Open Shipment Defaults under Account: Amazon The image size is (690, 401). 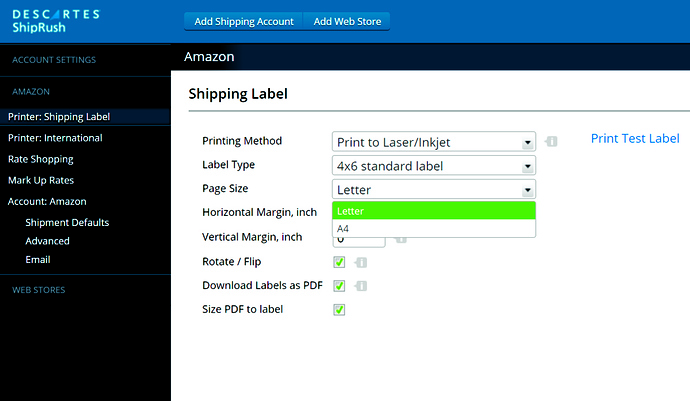coord(67,222)
